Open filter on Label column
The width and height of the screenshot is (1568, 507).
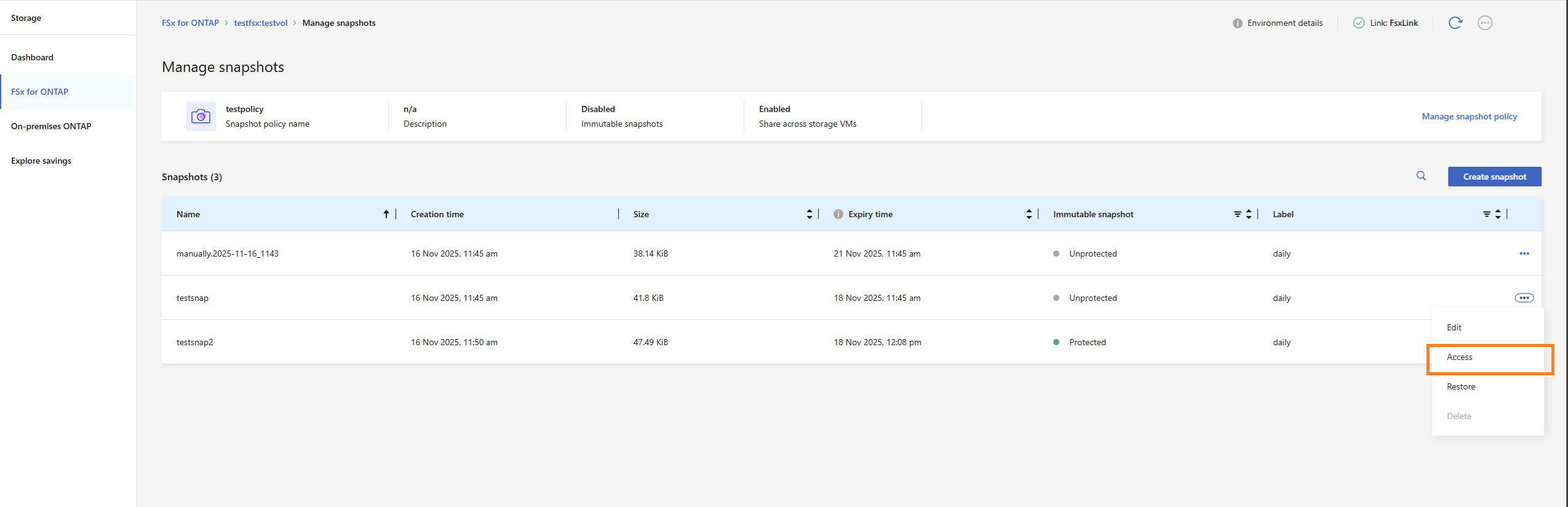pyautogui.click(x=1487, y=214)
